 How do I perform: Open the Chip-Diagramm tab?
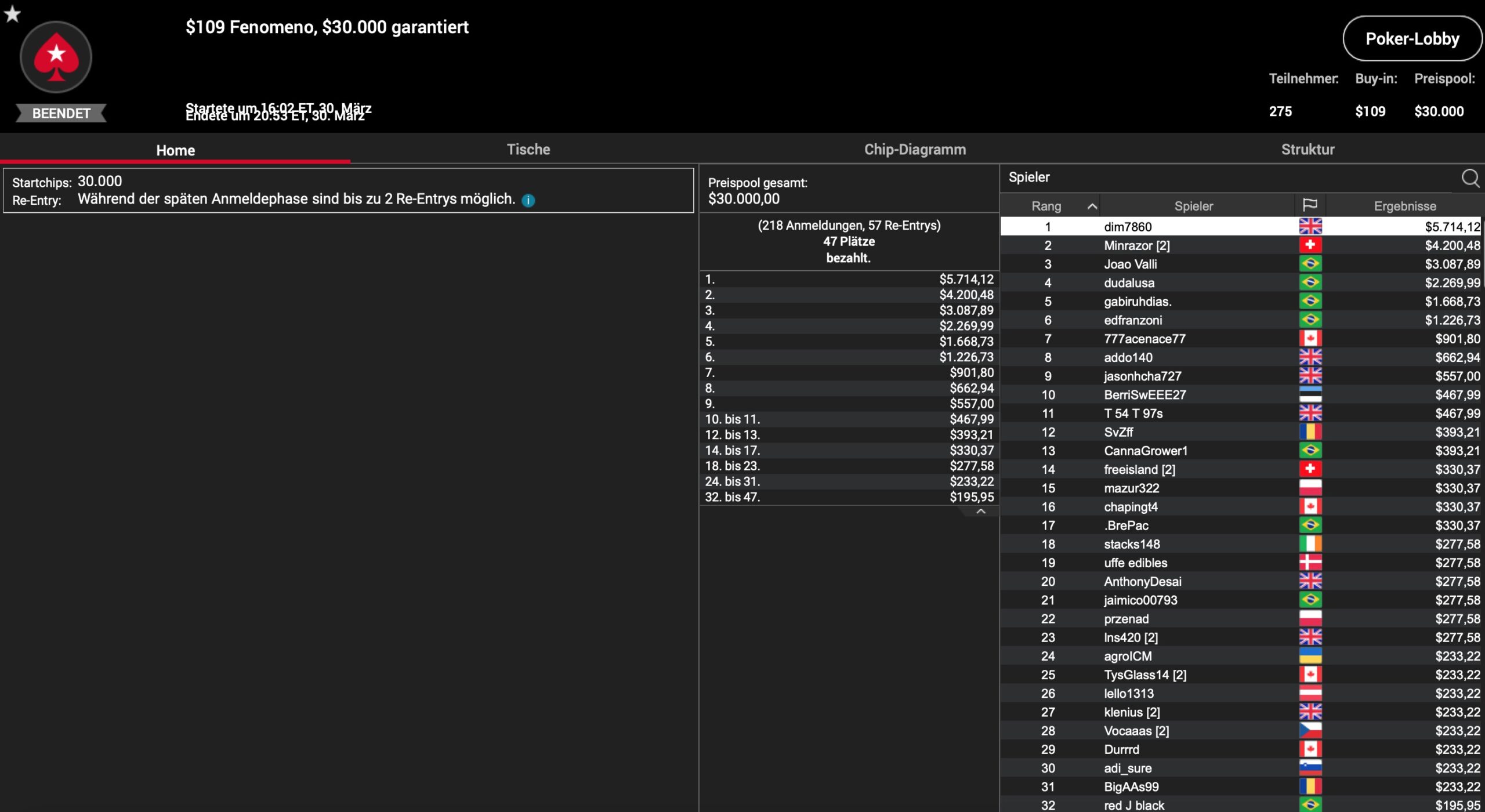click(915, 150)
